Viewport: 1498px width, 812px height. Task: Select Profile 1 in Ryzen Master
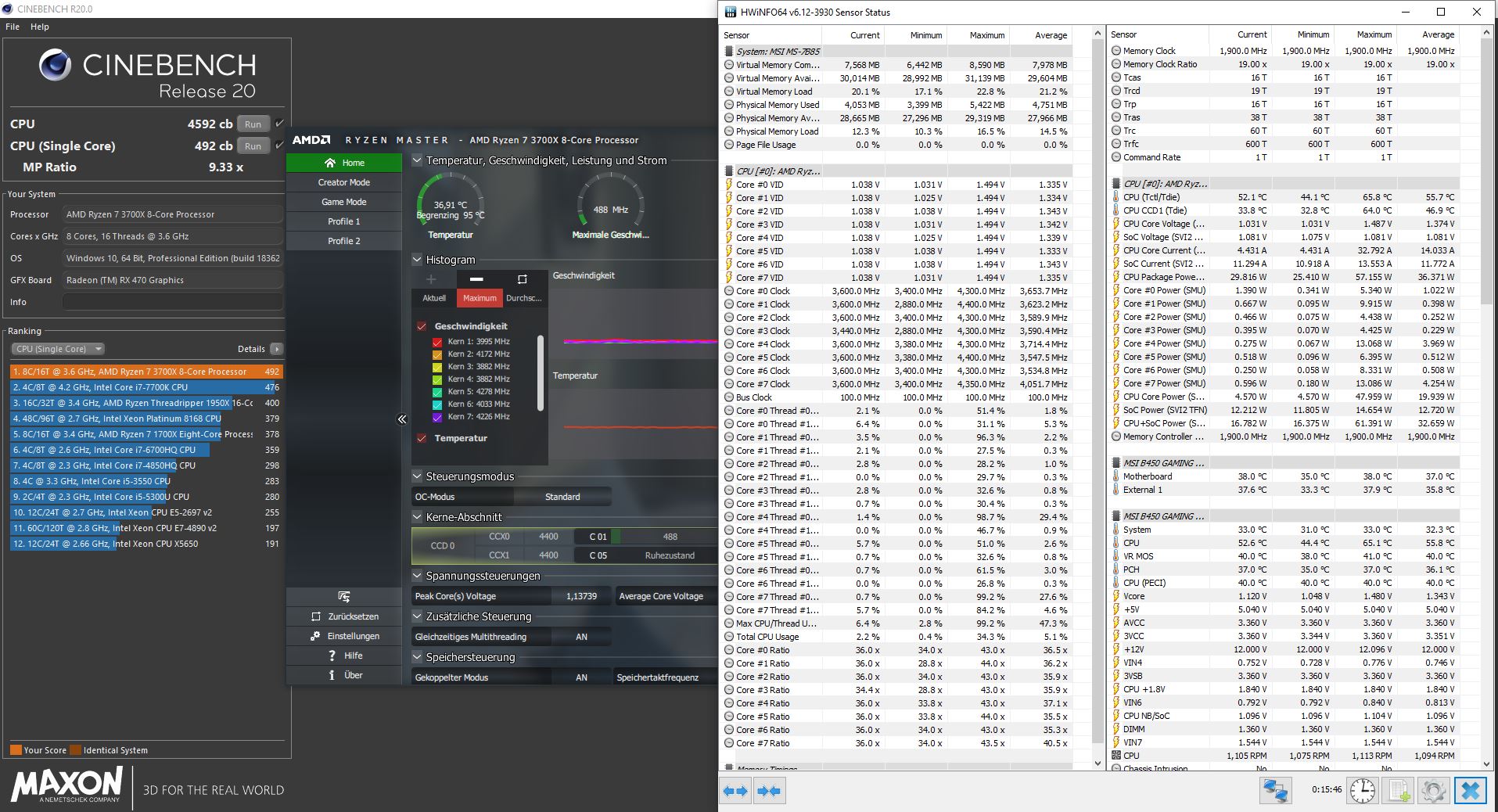tap(344, 221)
